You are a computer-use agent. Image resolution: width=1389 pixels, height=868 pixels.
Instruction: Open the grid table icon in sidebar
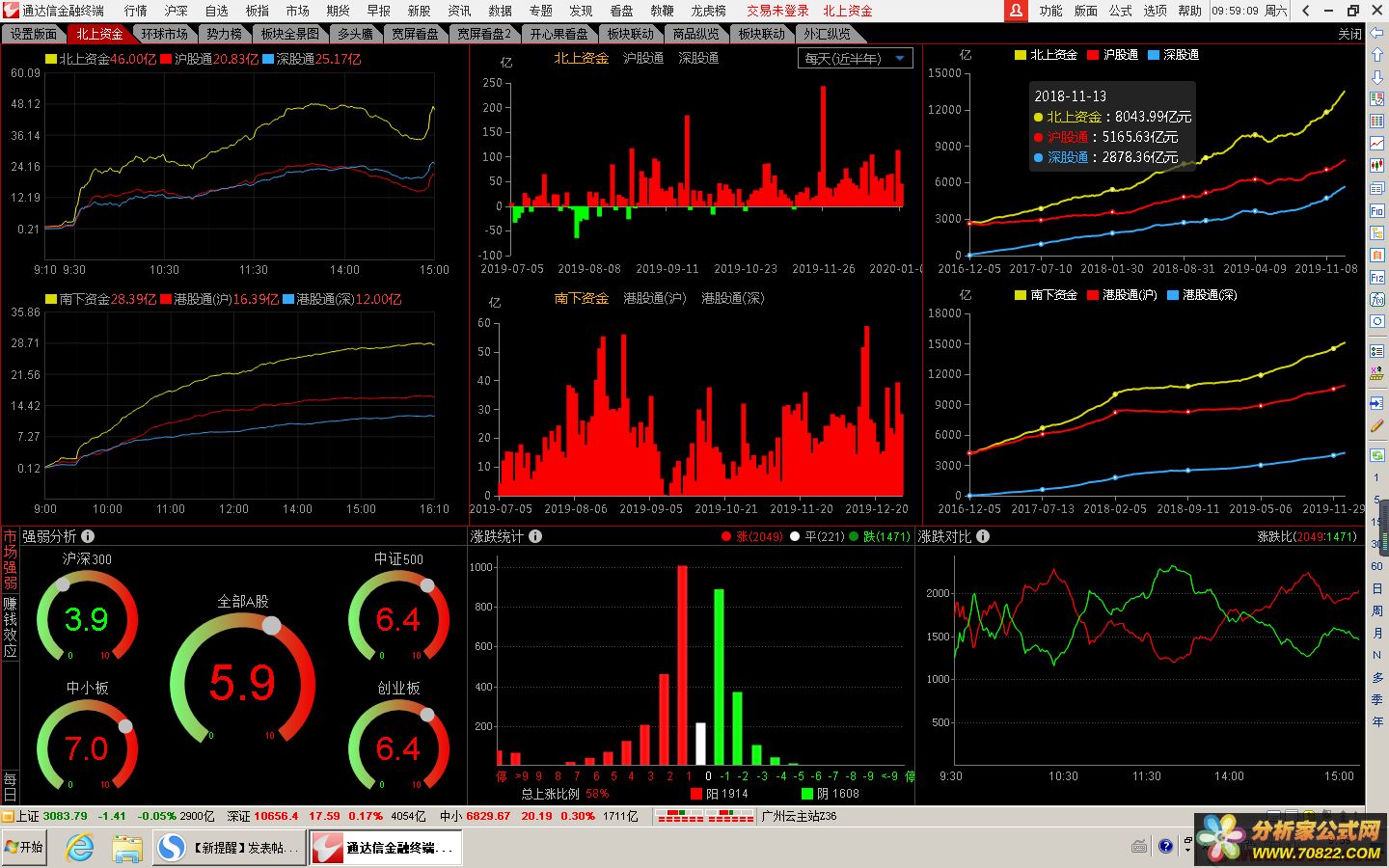[1377, 122]
